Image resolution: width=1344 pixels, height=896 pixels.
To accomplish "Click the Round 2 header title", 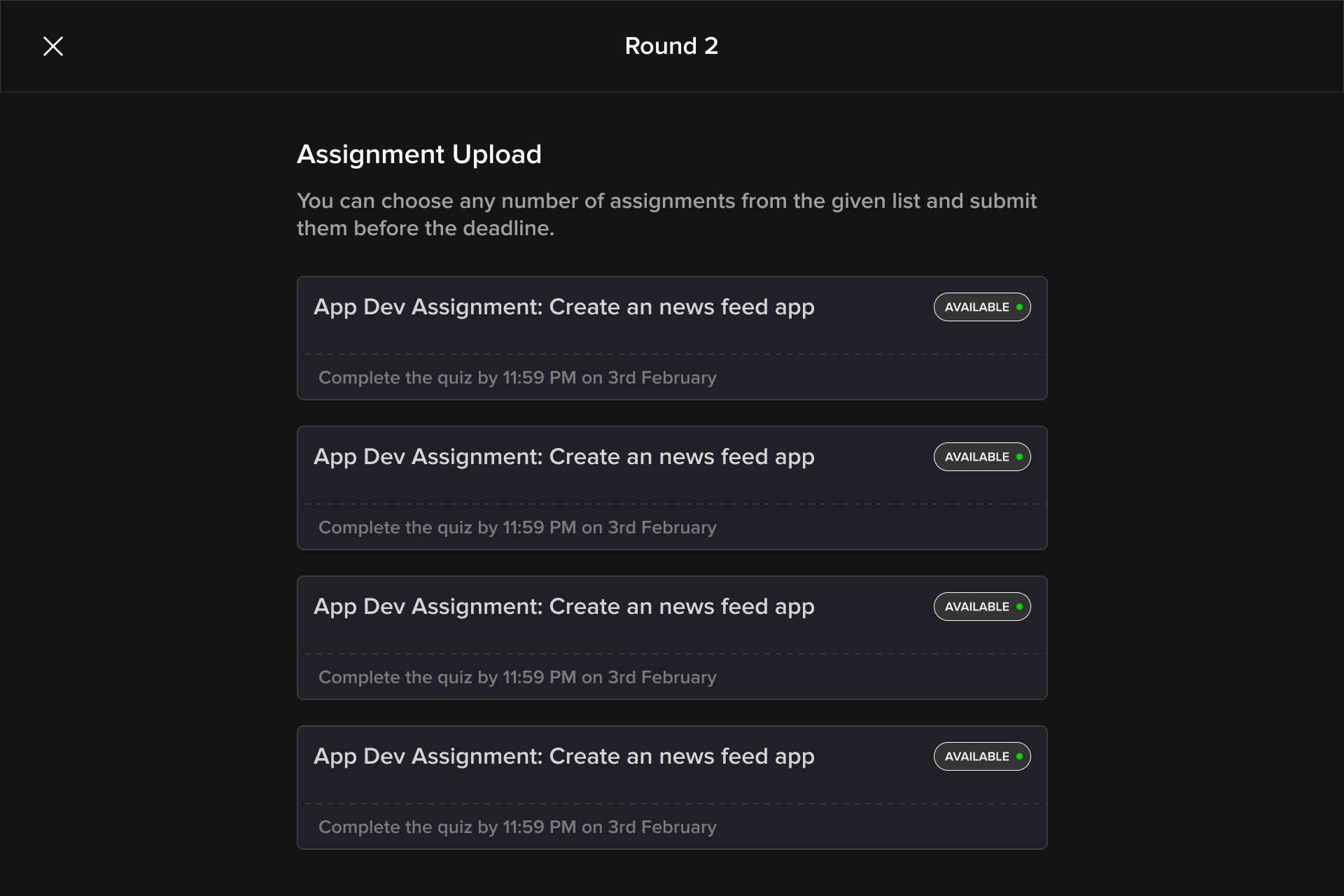I will [671, 46].
